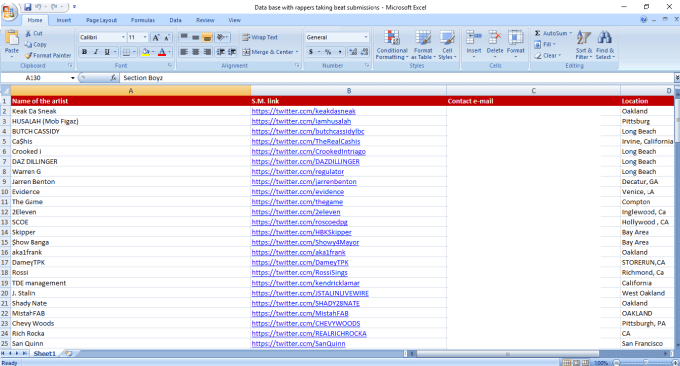The height and width of the screenshot is (366, 680).
Task: Open the twitter.com/thegame link
Action: click(297, 202)
